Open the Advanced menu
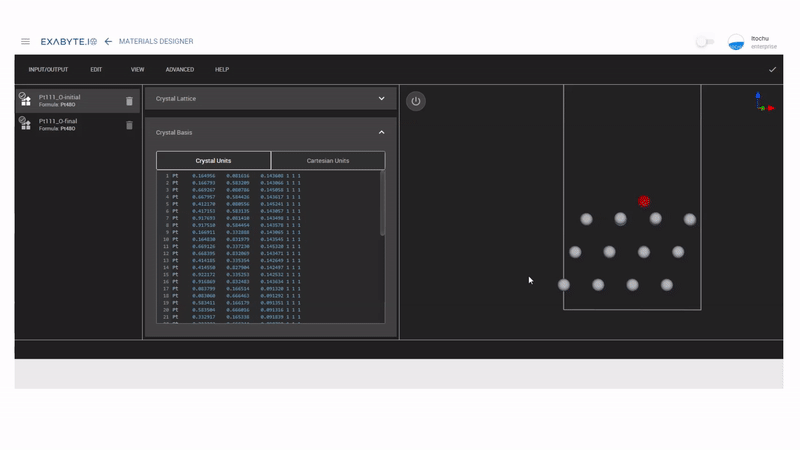This screenshot has height=450, width=800. [x=180, y=69]
